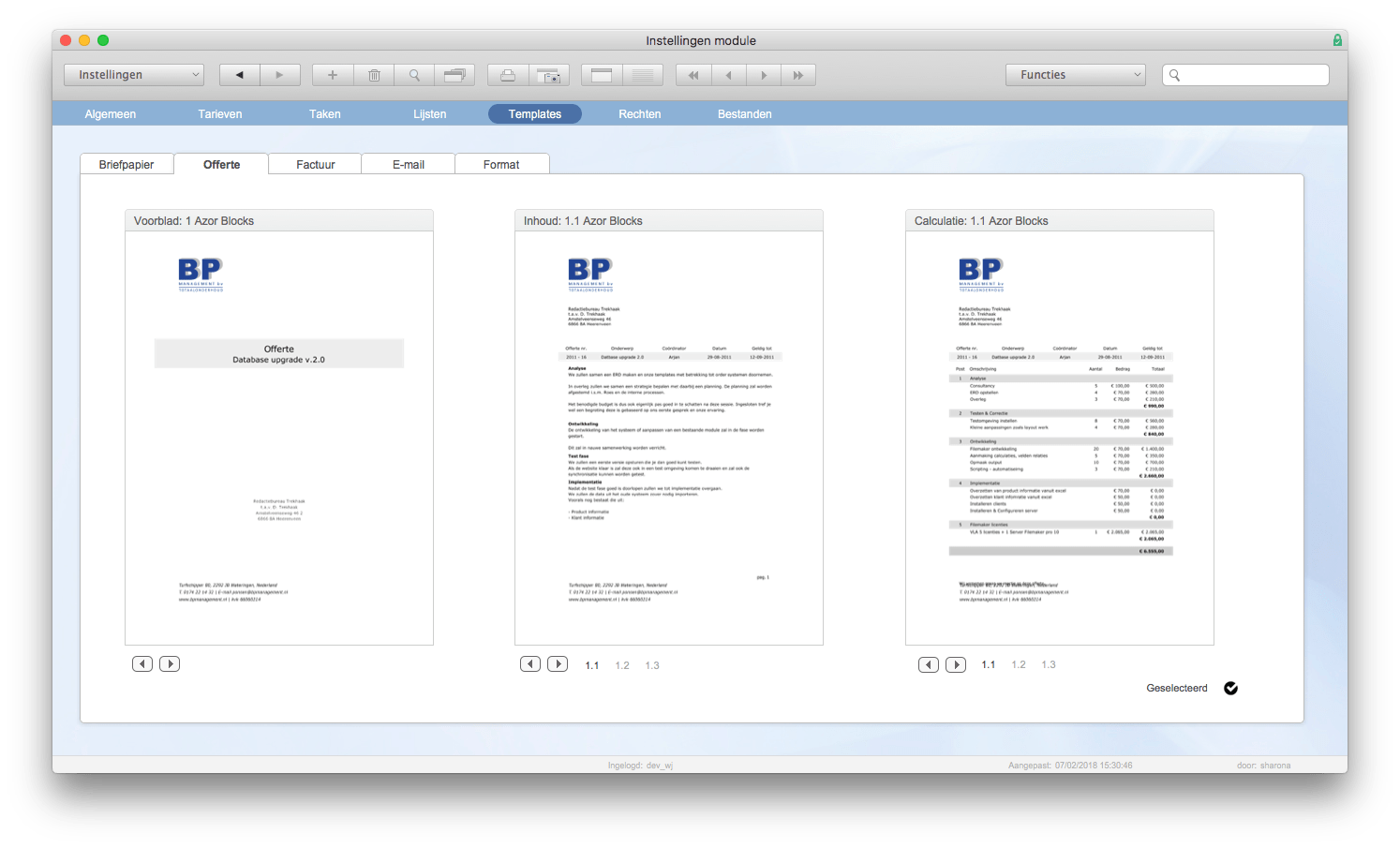1400x848 pixels.
Task: Click the Inhoud template preview
Action: [x=669, y=439]
